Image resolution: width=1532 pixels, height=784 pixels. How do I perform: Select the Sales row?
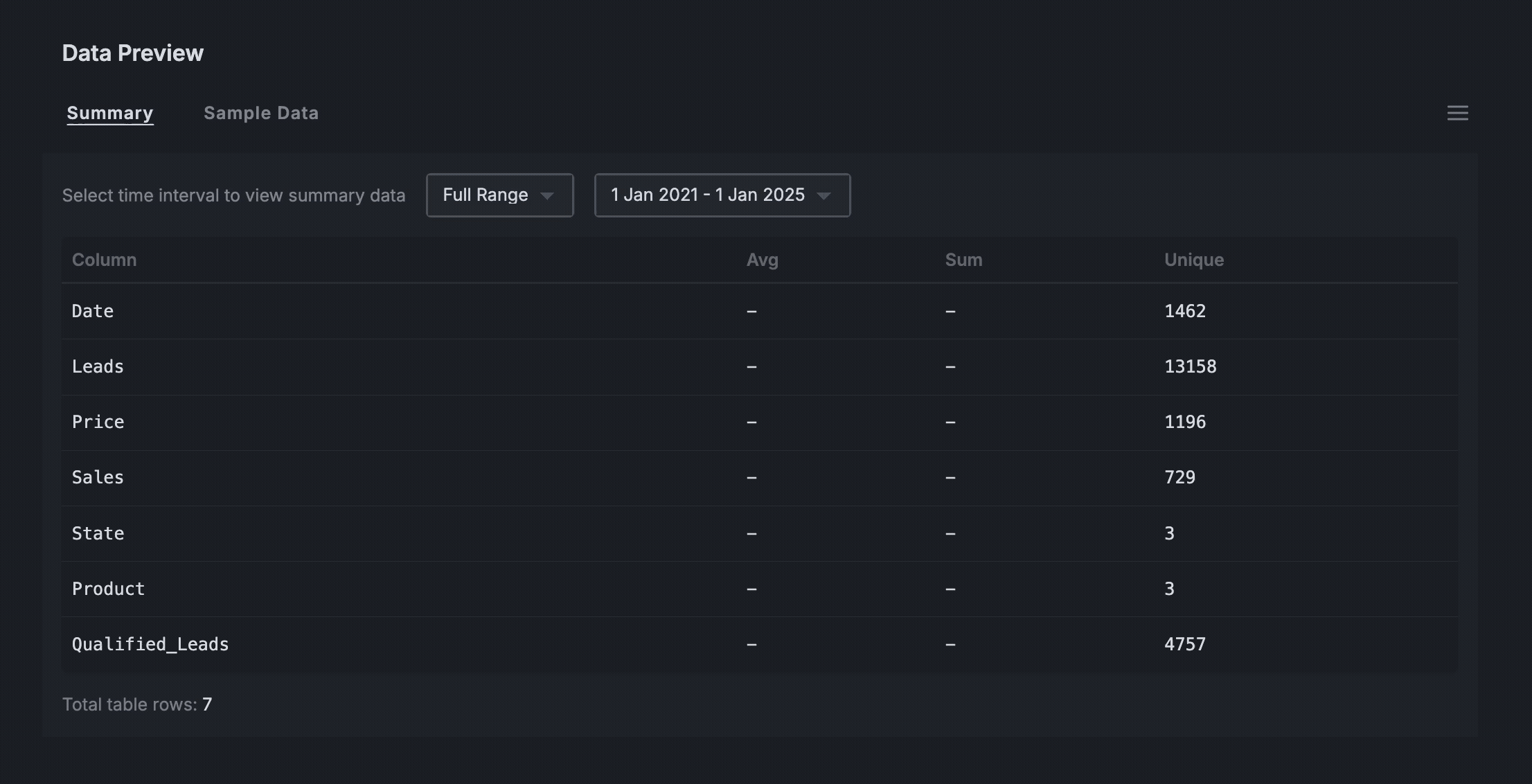760,478
